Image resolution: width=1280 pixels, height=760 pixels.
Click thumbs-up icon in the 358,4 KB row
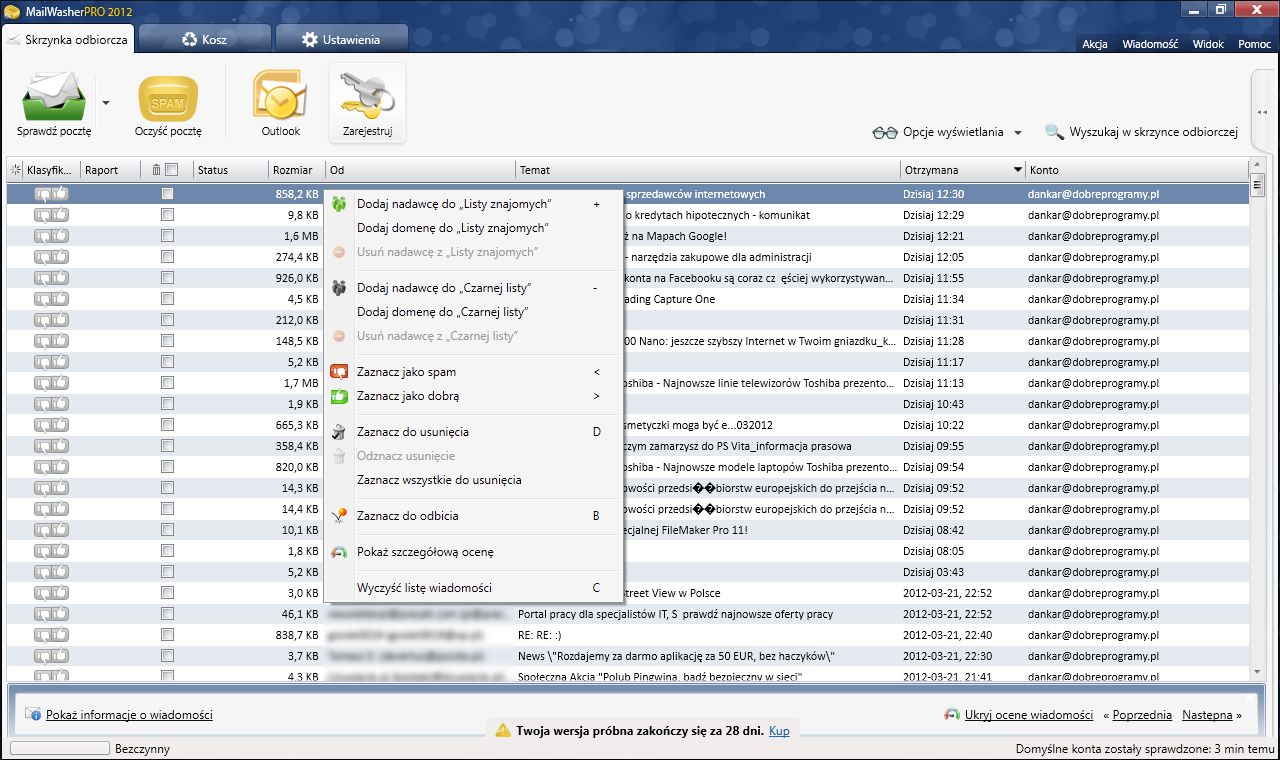[61, 446]
